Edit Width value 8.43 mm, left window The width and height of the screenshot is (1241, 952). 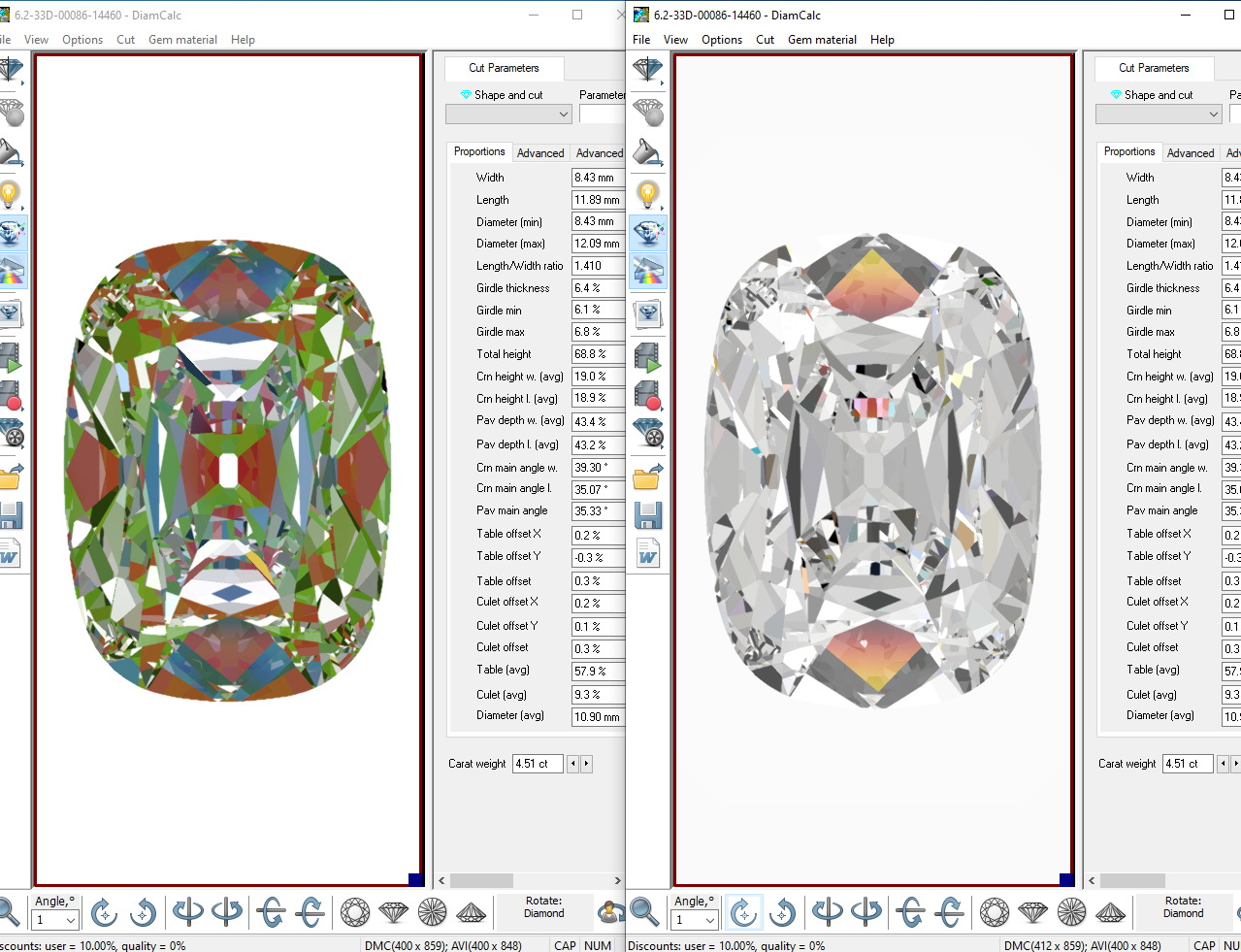(x=598, y=178)
